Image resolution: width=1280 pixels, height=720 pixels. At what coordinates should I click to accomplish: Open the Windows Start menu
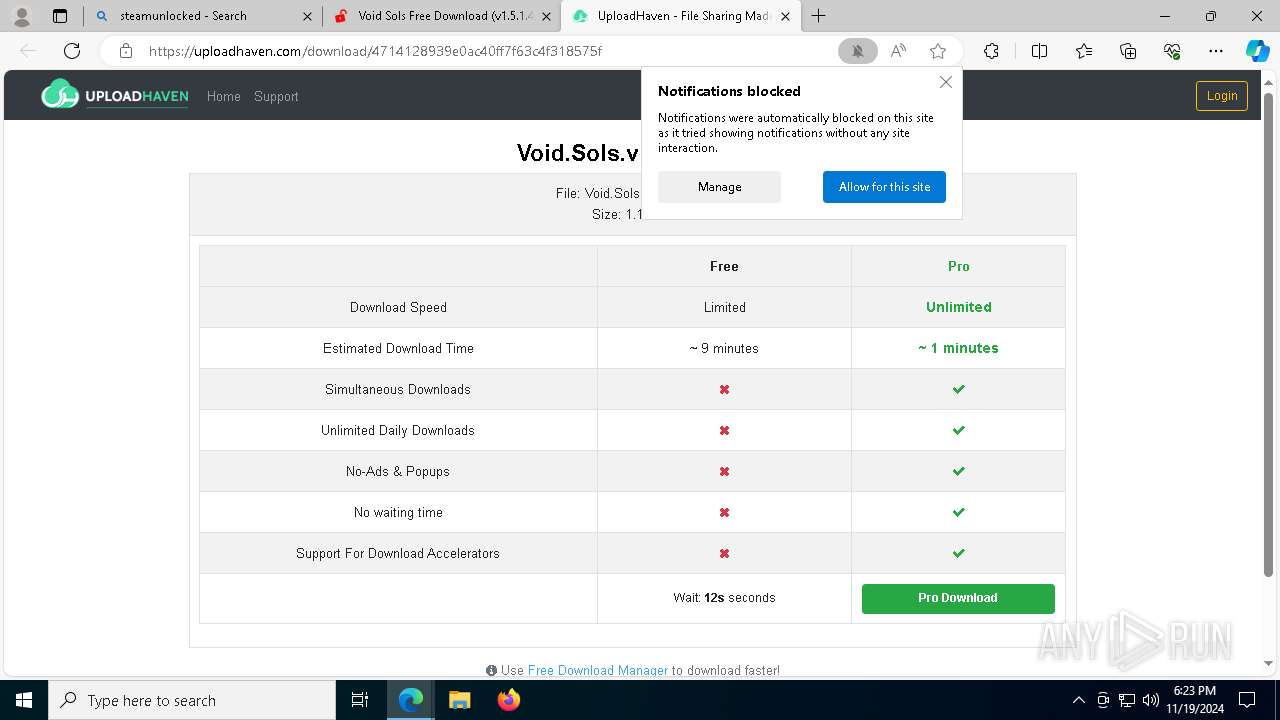[x=23, y=700]
